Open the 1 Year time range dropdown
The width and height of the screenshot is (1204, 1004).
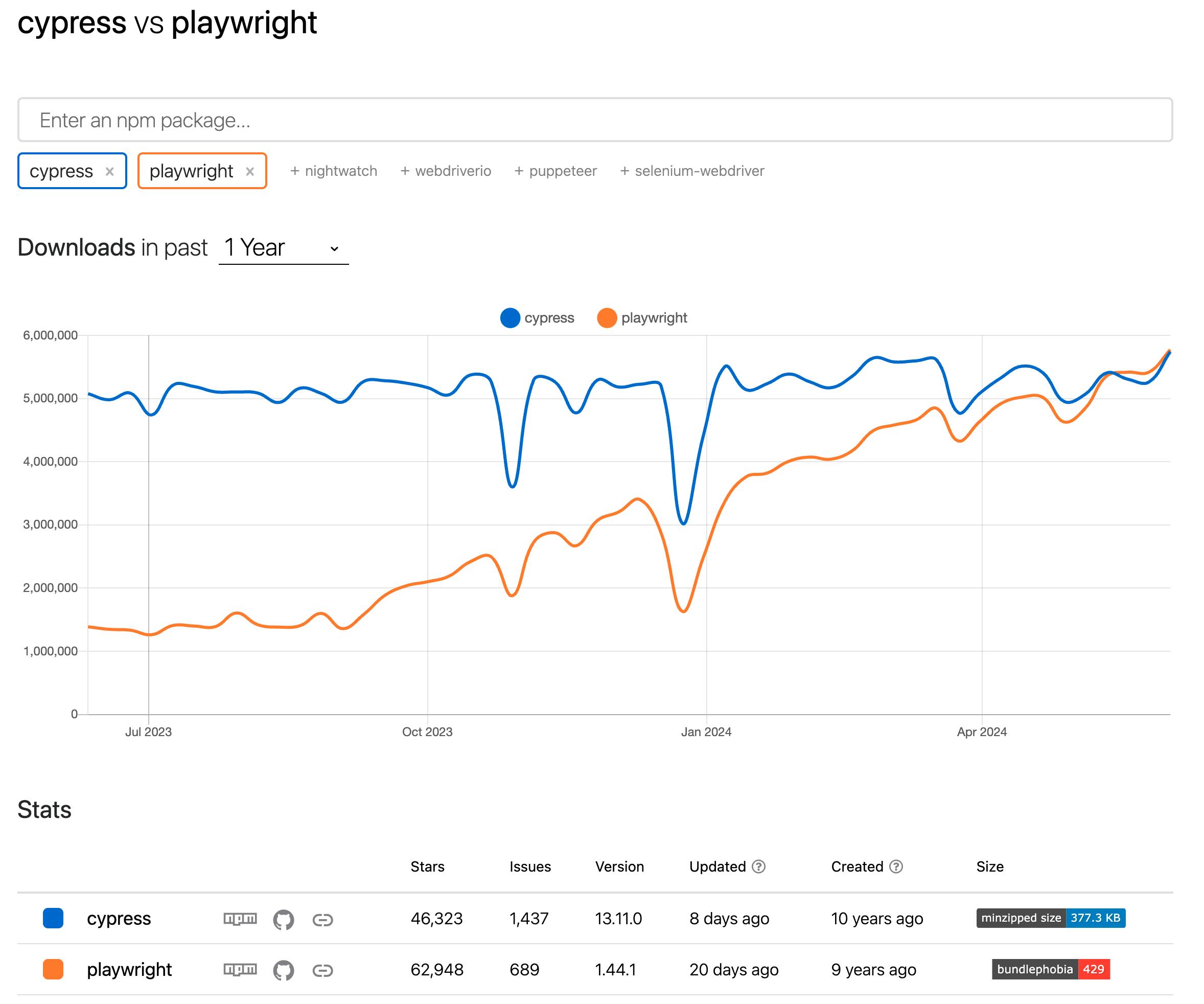[x=283, y=248]
